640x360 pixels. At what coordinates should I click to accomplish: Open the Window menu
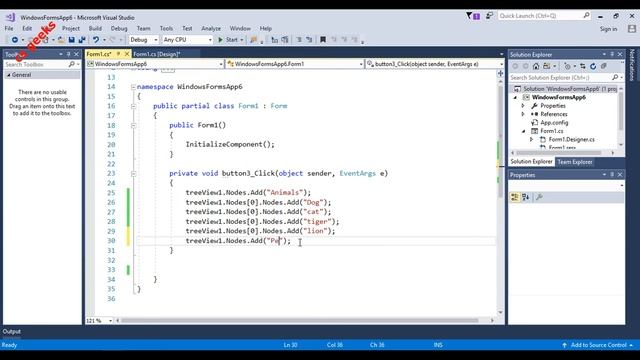point(240,29)
